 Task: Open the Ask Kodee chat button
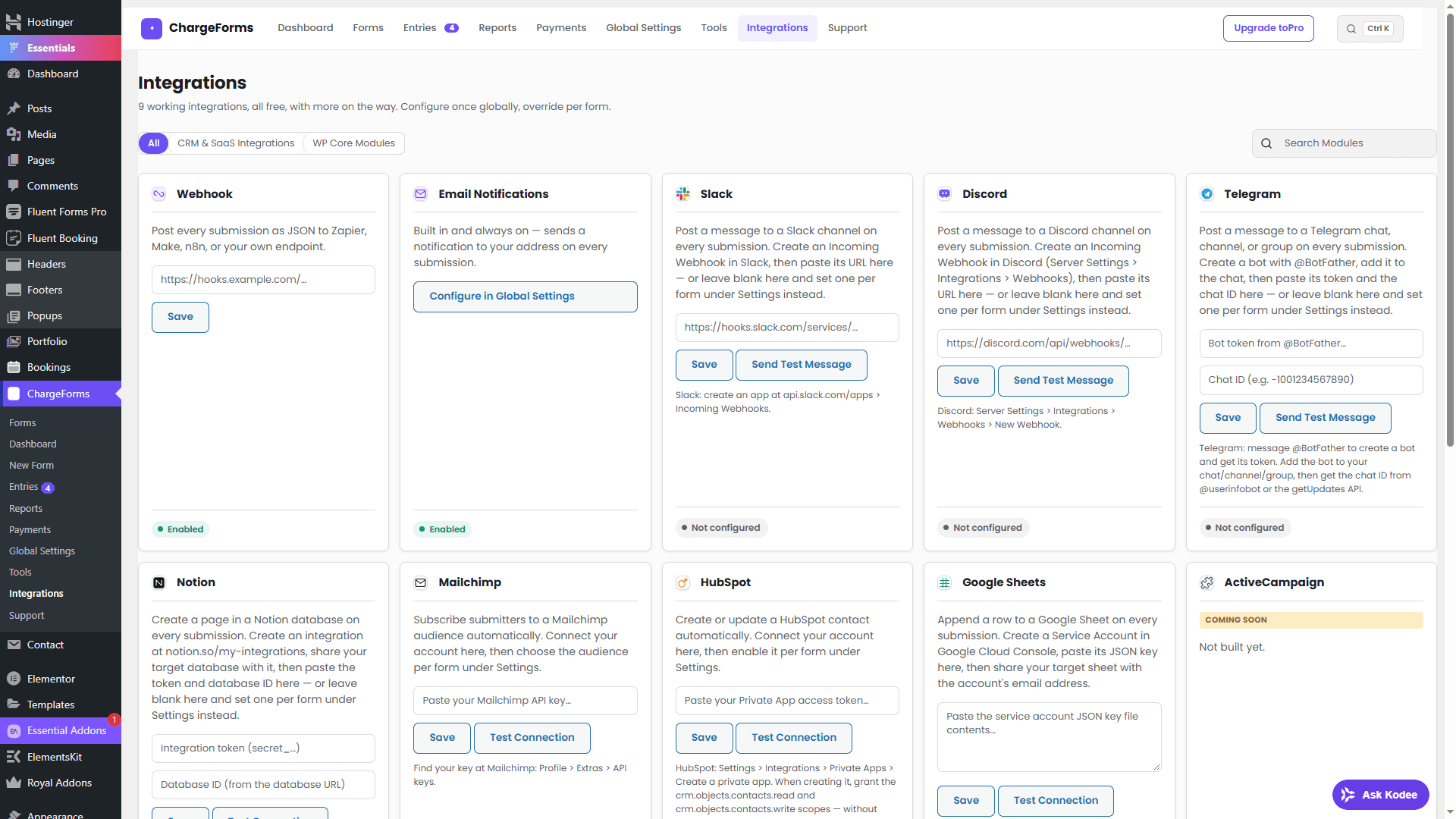pyautogui.click(x=1380, y=795)
